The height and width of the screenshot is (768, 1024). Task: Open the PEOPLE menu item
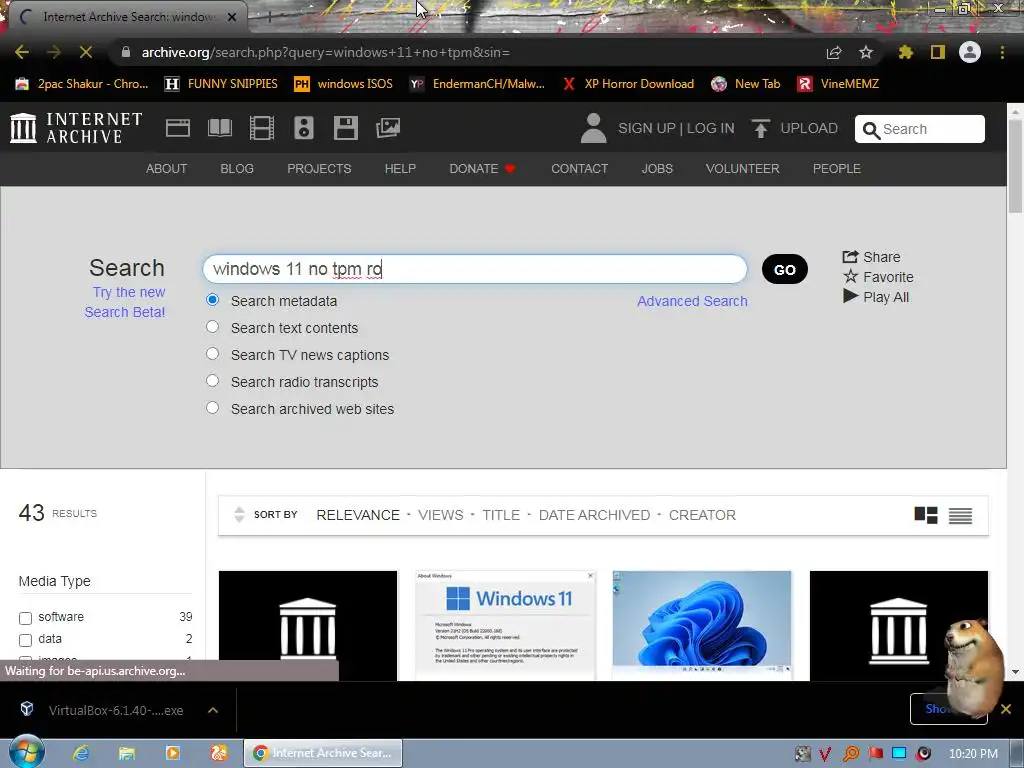[837, 168]
